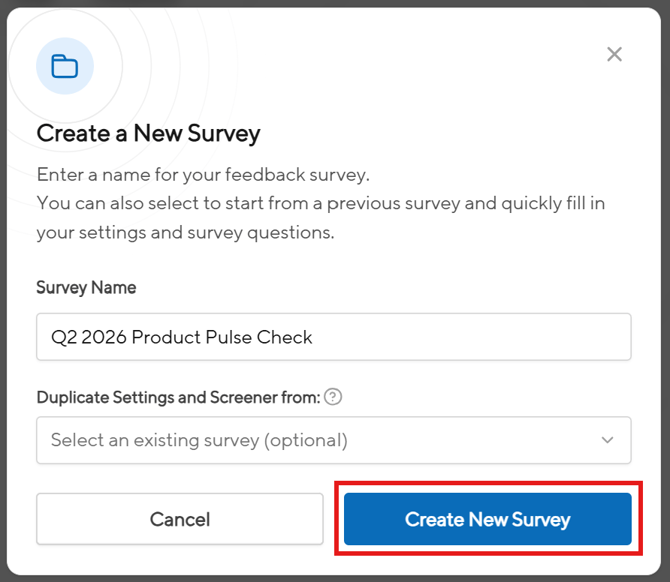Click the word 'Q2' in the name field

pos(64,337)
